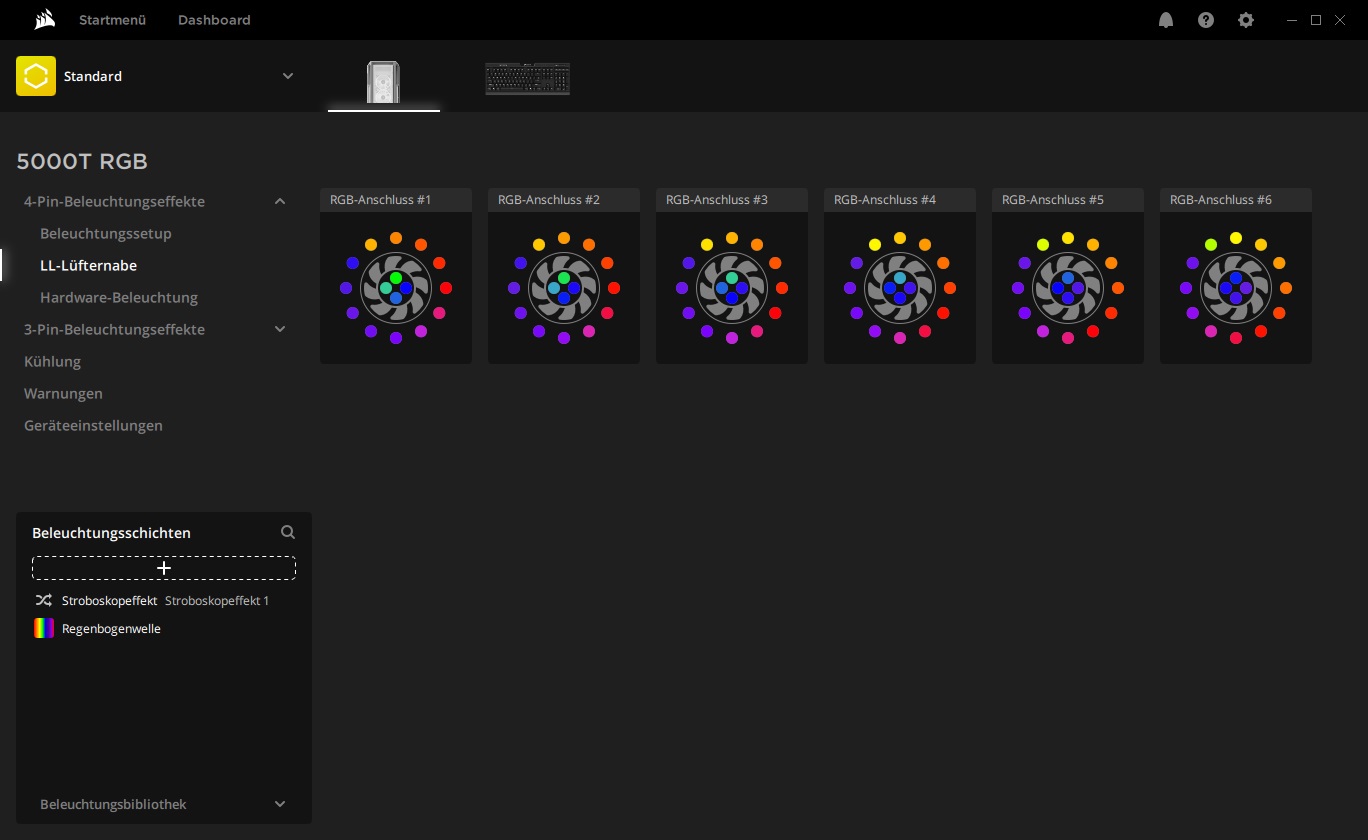
Task: Open the Dashboard tab
Action: pos(214,20)
